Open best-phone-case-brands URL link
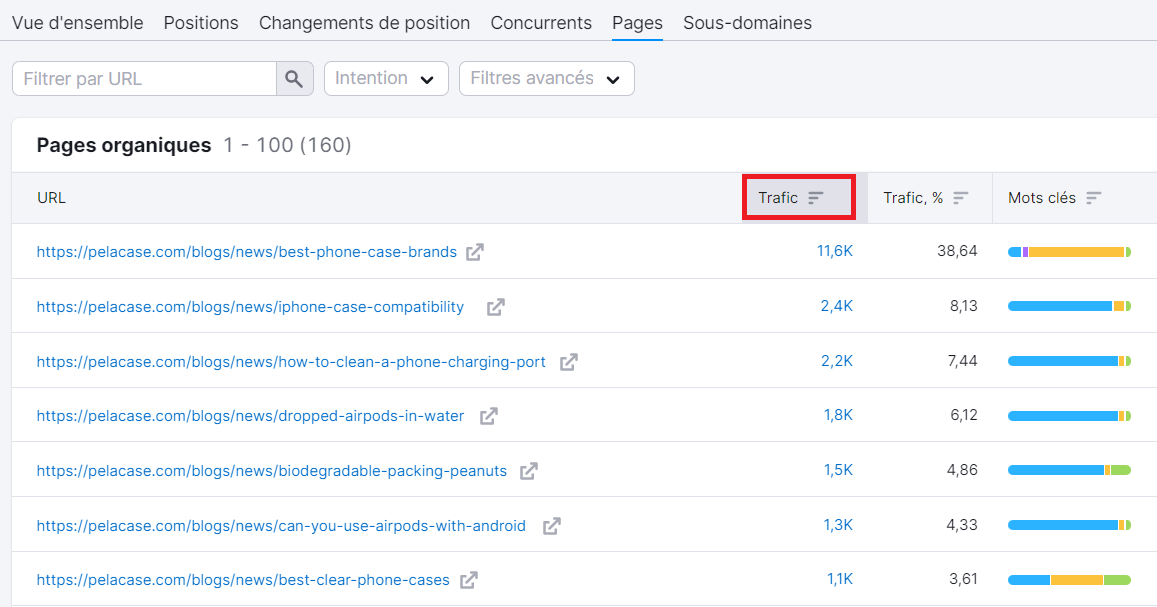 point(246,252)
